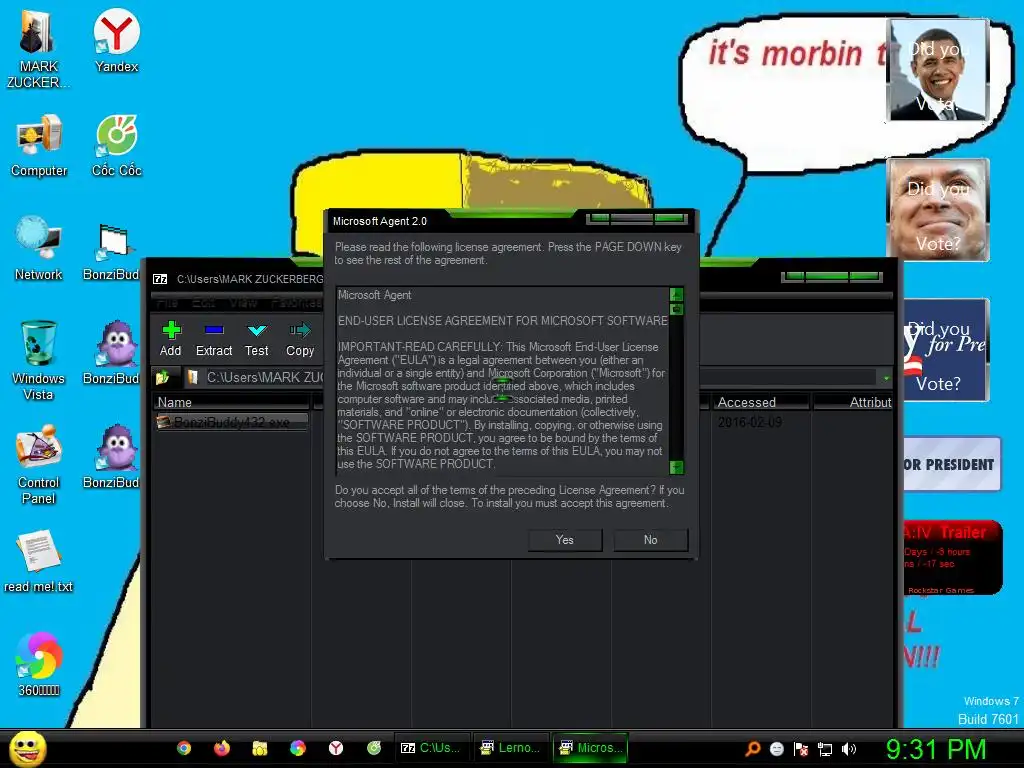Select BonziBuddy432.exe in the file list
Image resolution: width=1024 pixels, height=768 pixels.
pyautogui.click(x=232, y=423)
